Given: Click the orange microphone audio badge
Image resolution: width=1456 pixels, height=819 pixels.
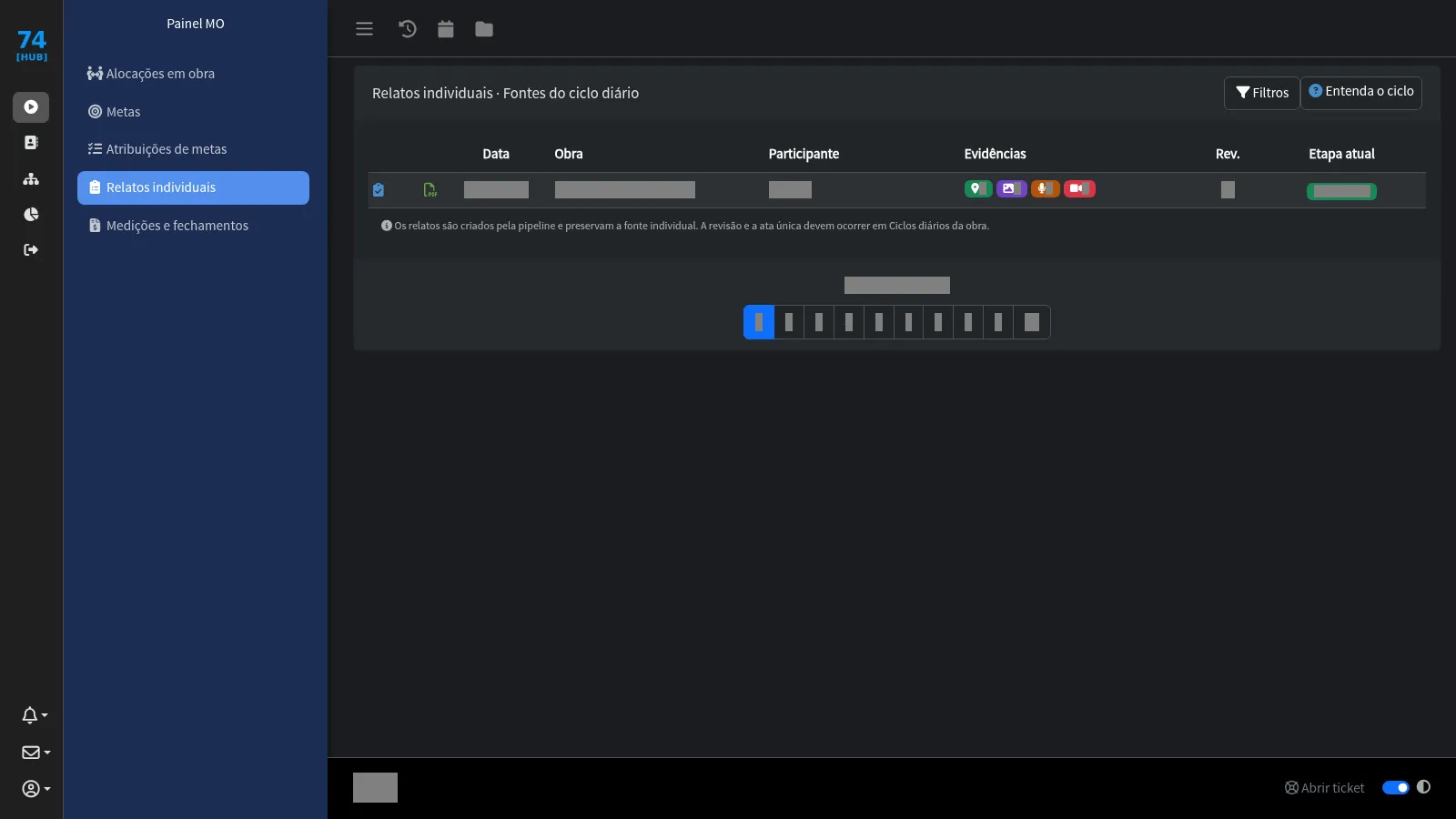Looking at the screenshot, I should (x=1046, y=188).
